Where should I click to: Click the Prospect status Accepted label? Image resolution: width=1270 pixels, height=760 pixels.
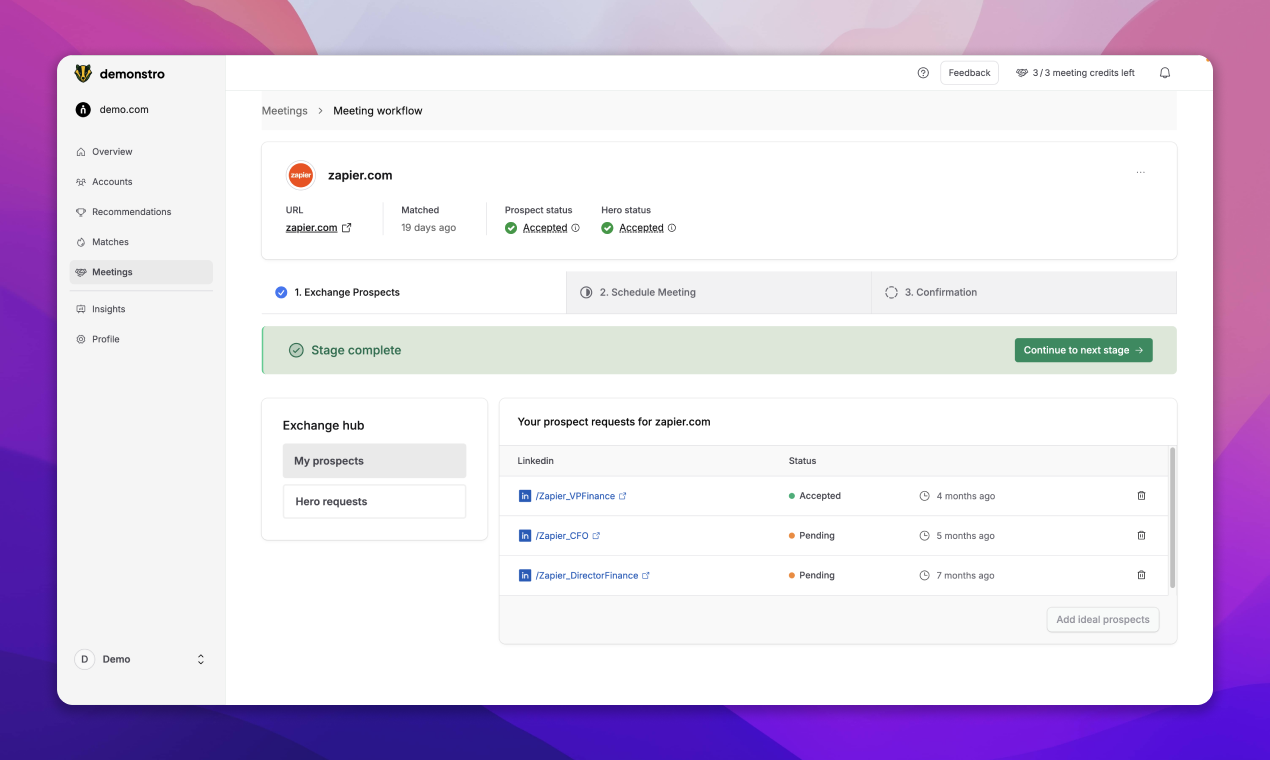coord(545,228)
